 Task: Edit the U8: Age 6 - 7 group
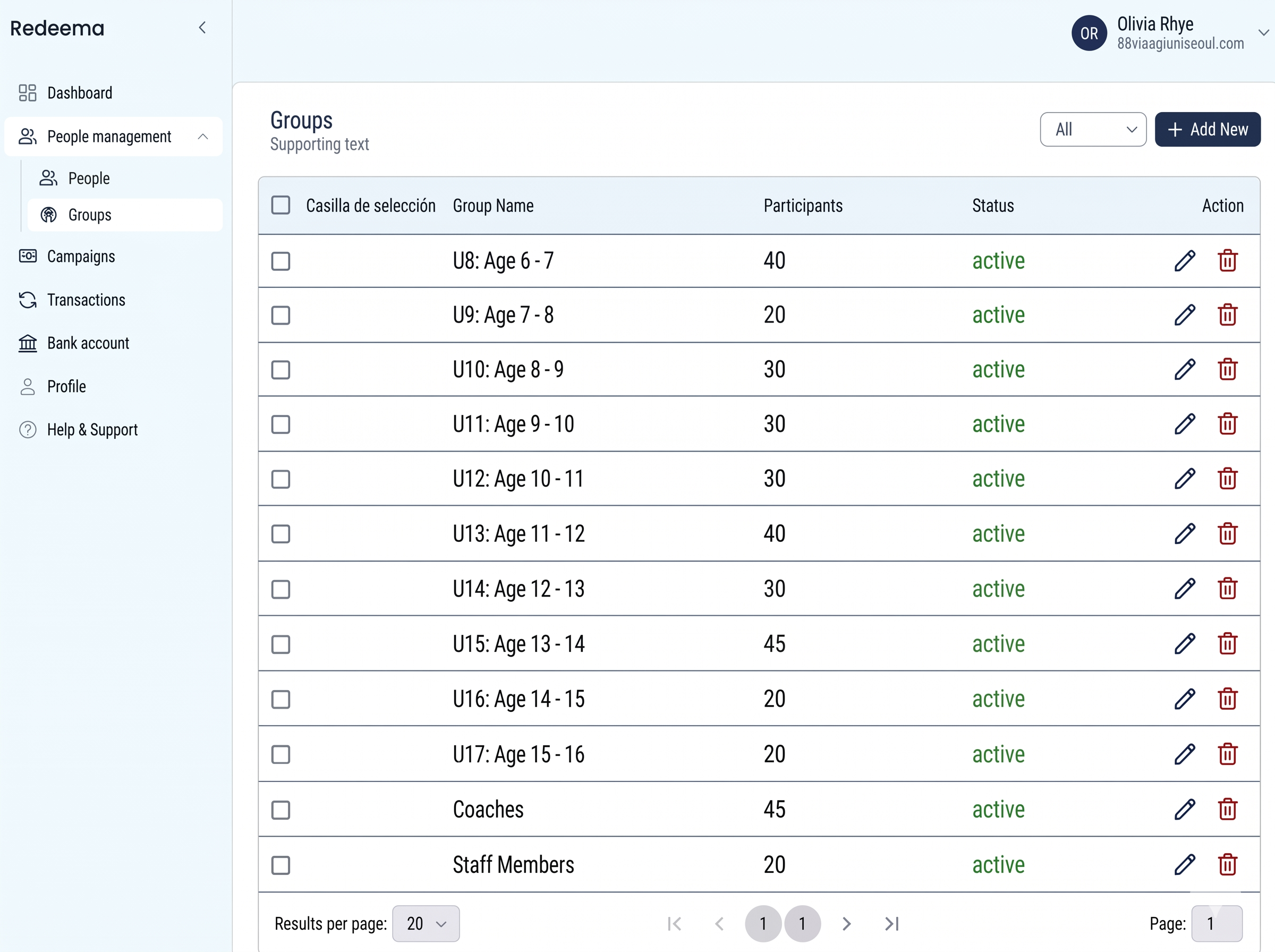[1185, 260]
